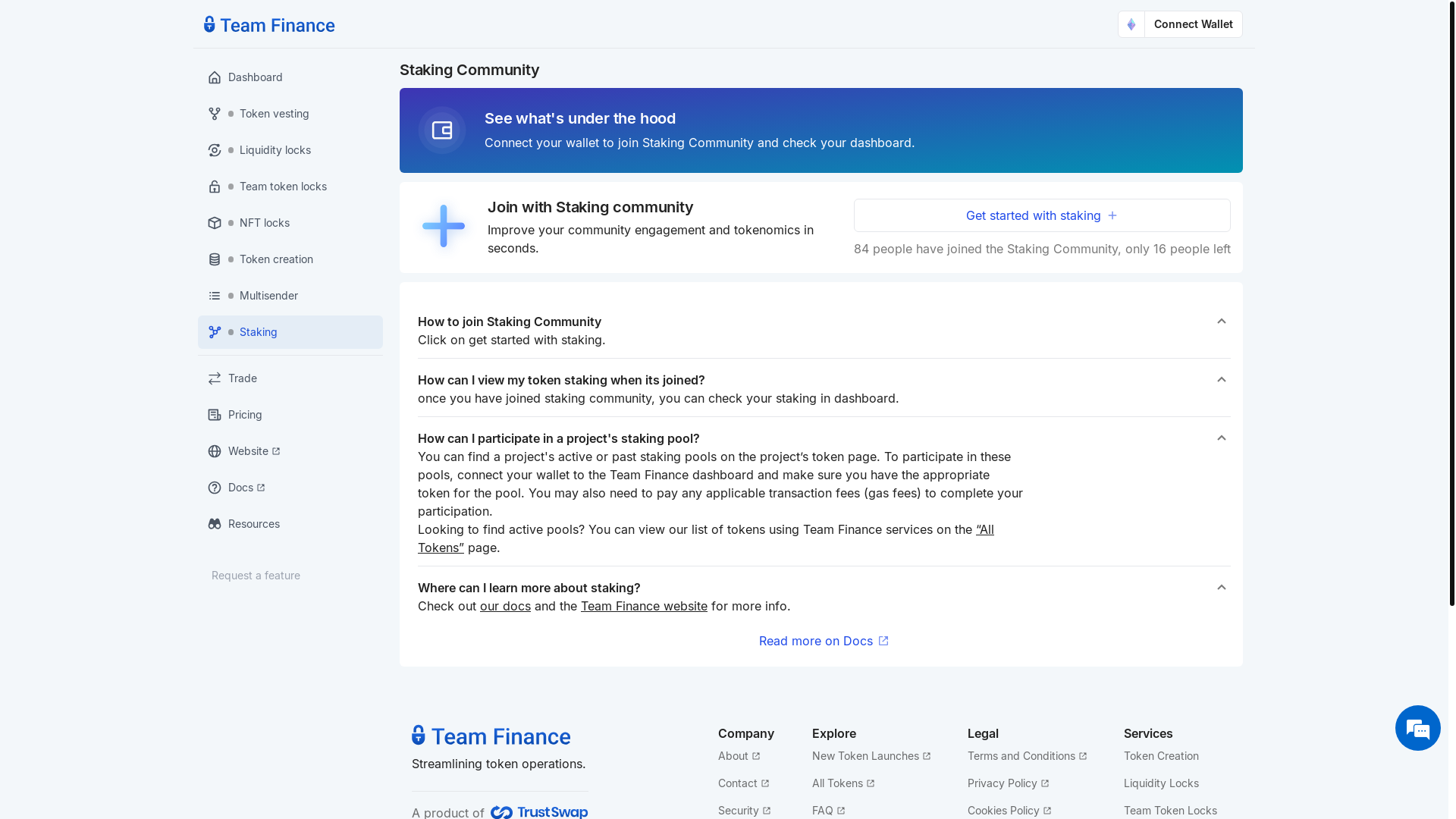Open Dashboard from the sidebar
Screen dimensions: 1456x819
click(x=290, y=77)
